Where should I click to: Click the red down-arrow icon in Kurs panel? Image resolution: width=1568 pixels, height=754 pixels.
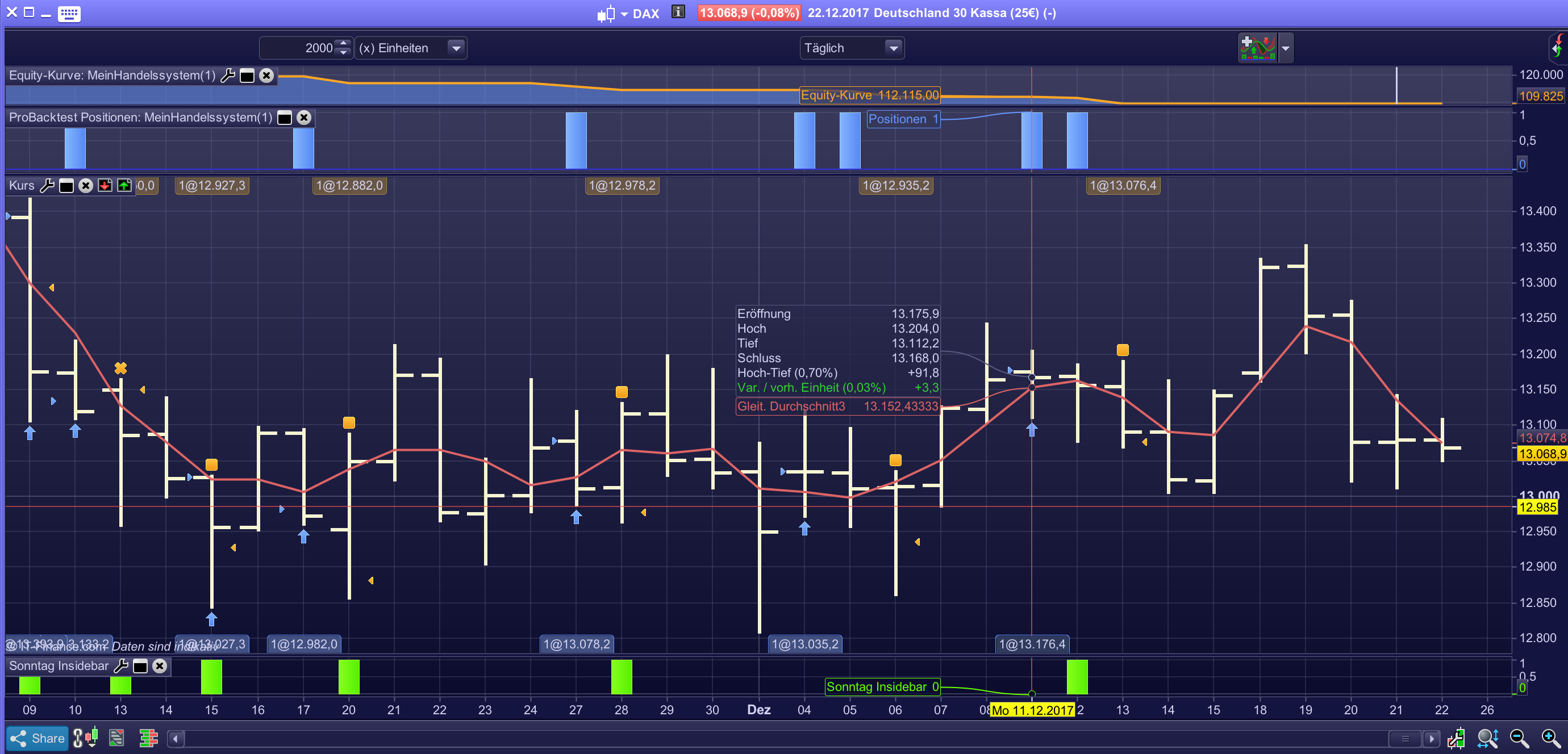[105, 186]
